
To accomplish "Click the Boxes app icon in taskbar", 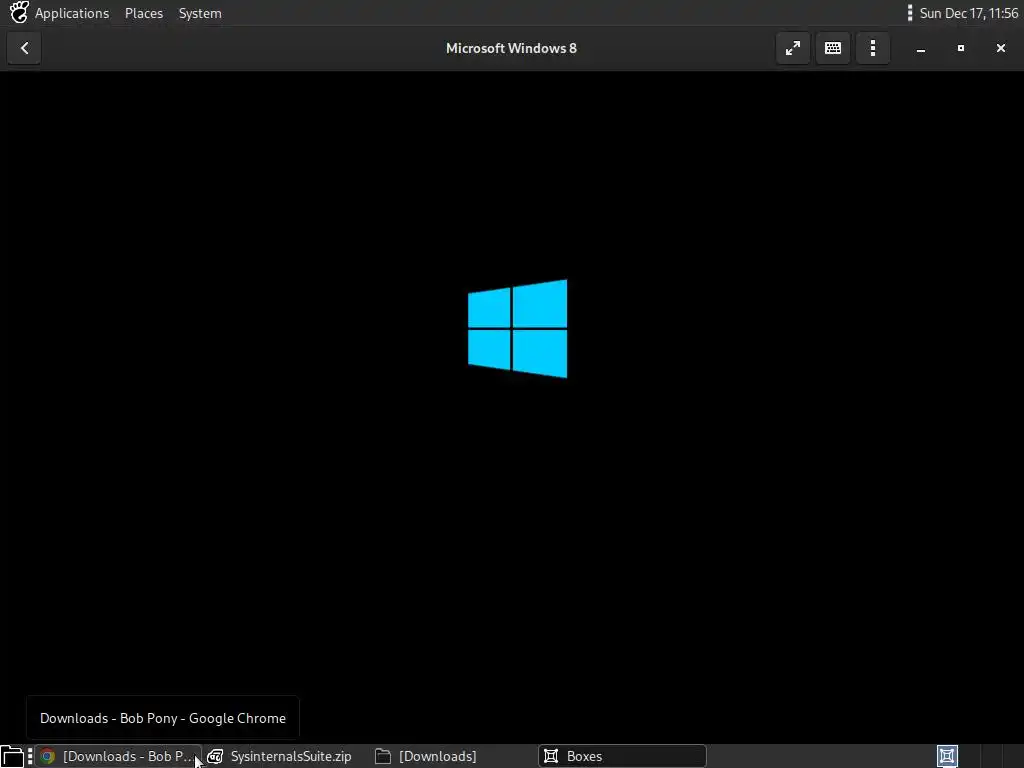I will (551, 756).
